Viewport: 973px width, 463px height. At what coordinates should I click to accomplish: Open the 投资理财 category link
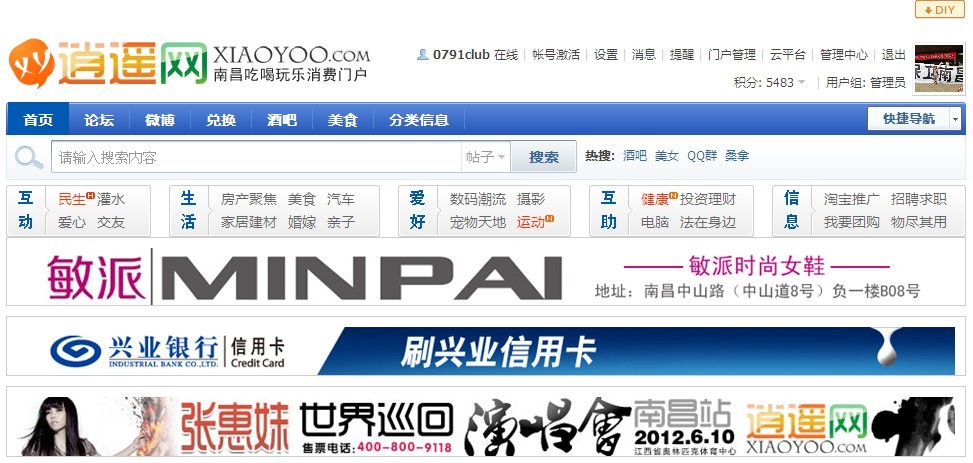708,199
